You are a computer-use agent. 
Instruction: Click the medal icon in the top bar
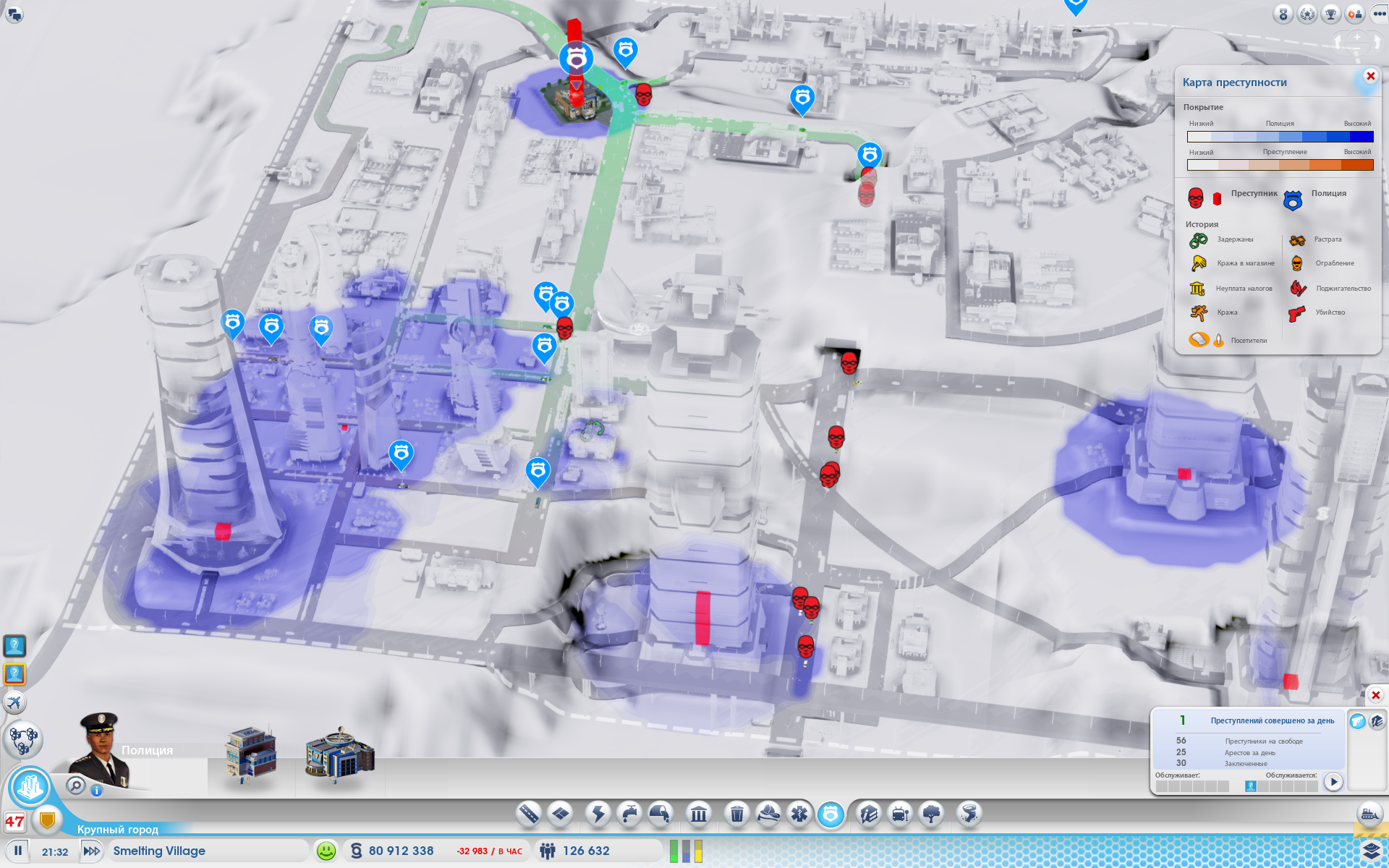click(1283, 14)
